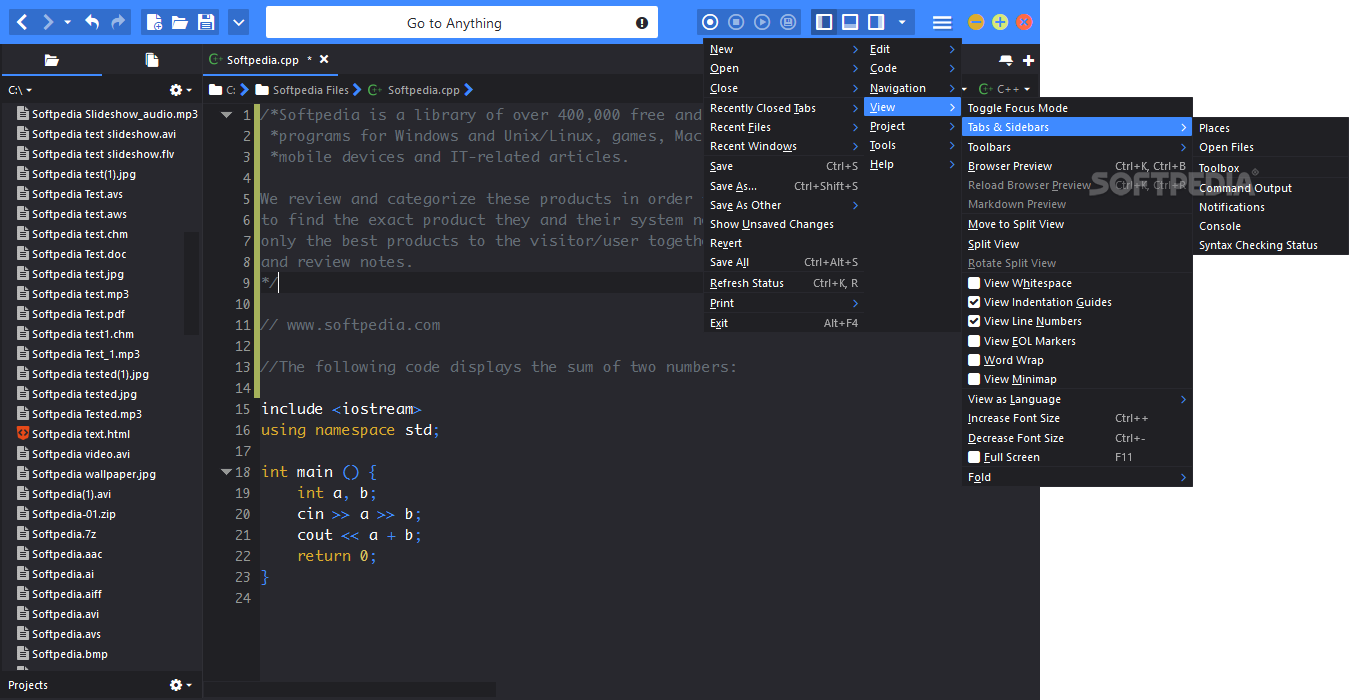
Task: Click Softpedia.cpp in the breadcrumb bar
Action: click(x=415, y=90)
